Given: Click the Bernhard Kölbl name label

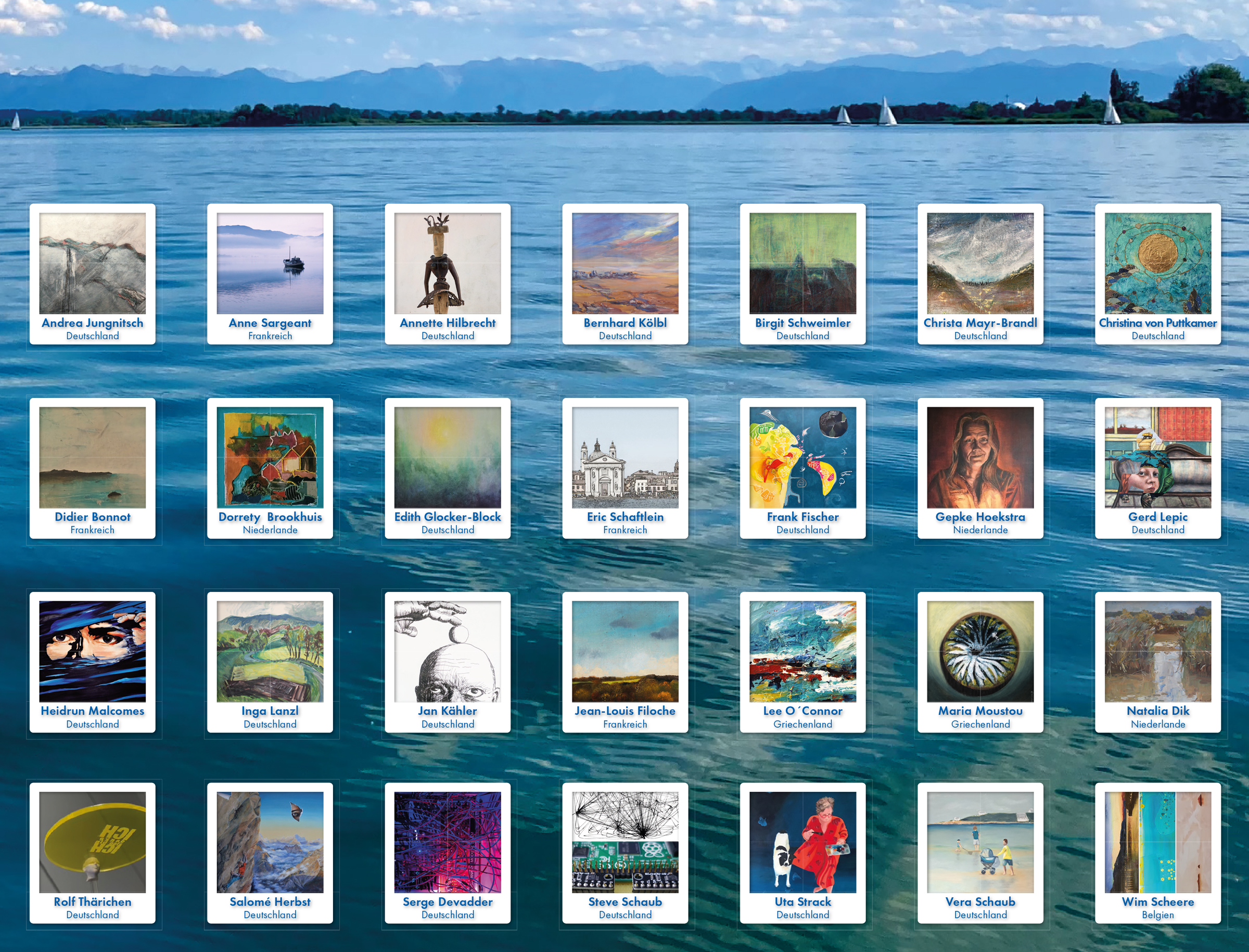Looking at the screenshot, I should click(x=625, y=323).
